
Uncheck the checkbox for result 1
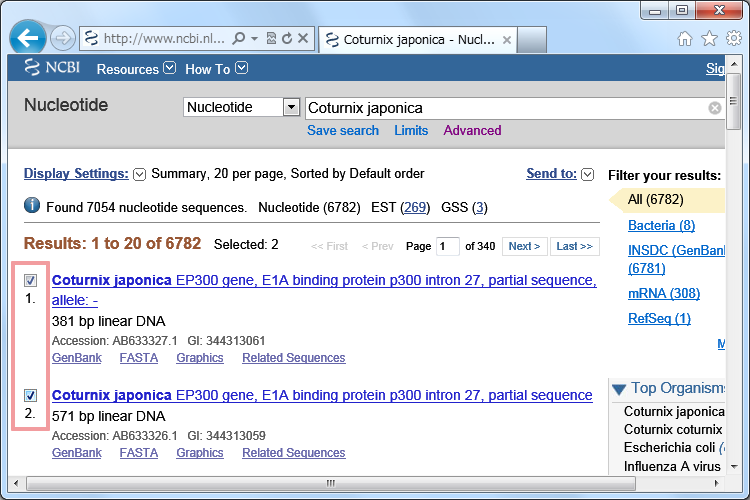(31, 281)
